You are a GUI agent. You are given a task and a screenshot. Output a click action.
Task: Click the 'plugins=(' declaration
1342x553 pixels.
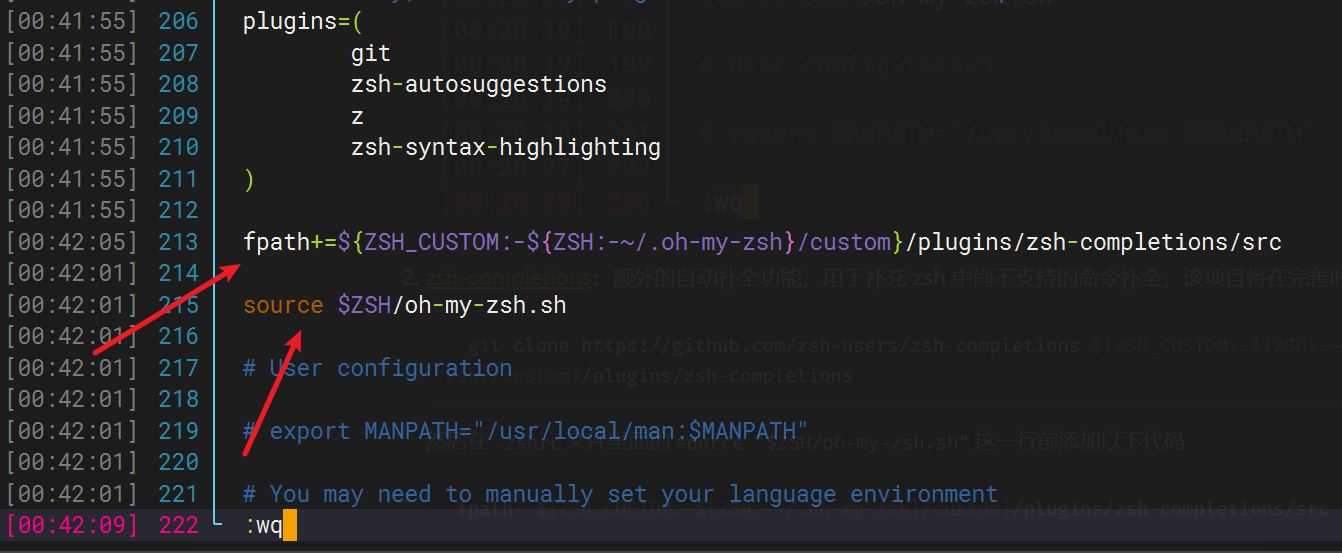point(290,21)
